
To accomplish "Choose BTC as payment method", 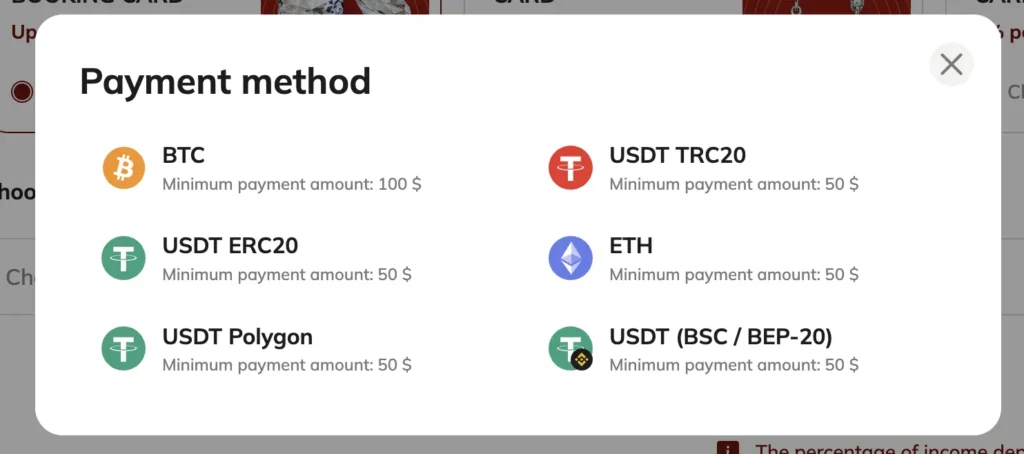I will pos(184,156).
